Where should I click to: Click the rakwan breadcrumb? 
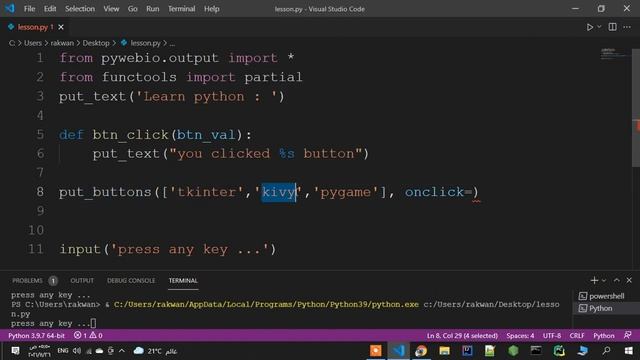tap(62, 43)
